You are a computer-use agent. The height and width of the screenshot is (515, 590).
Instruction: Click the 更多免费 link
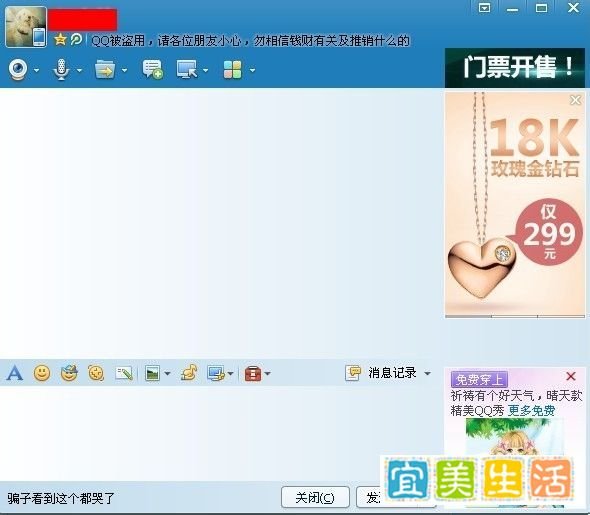531,410
